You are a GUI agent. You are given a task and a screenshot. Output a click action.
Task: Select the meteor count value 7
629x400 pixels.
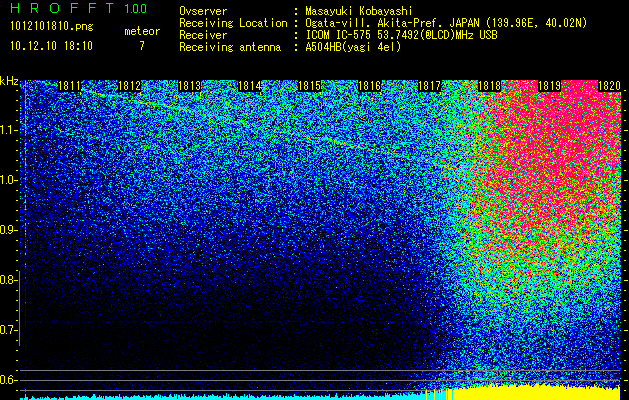tap(142, 46)
